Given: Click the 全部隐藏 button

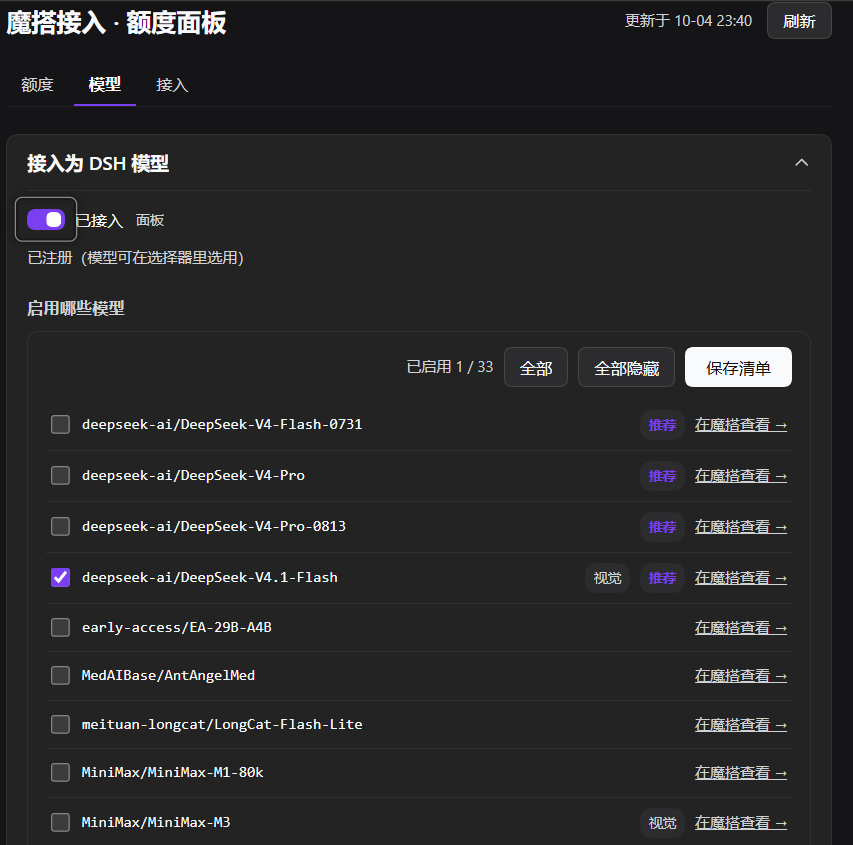Looking at the screenshot, I should 626,368.
